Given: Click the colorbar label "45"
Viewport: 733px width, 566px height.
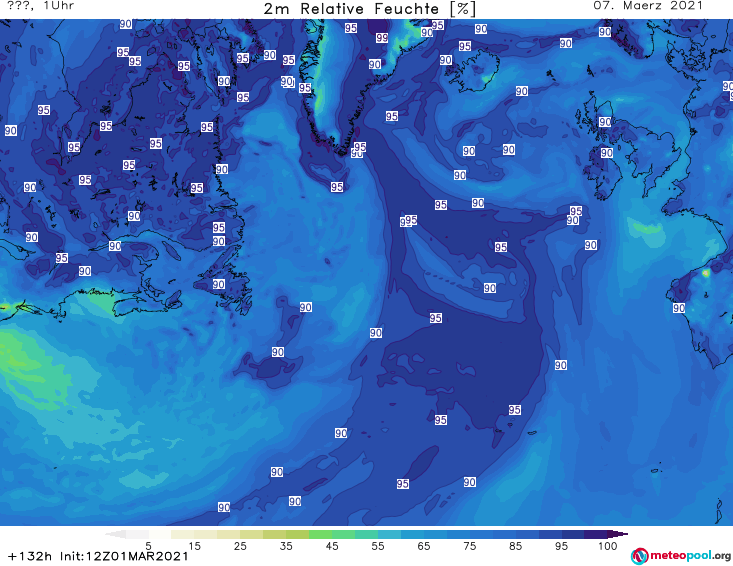Looking at the screenshot, I should pos(331,546).
